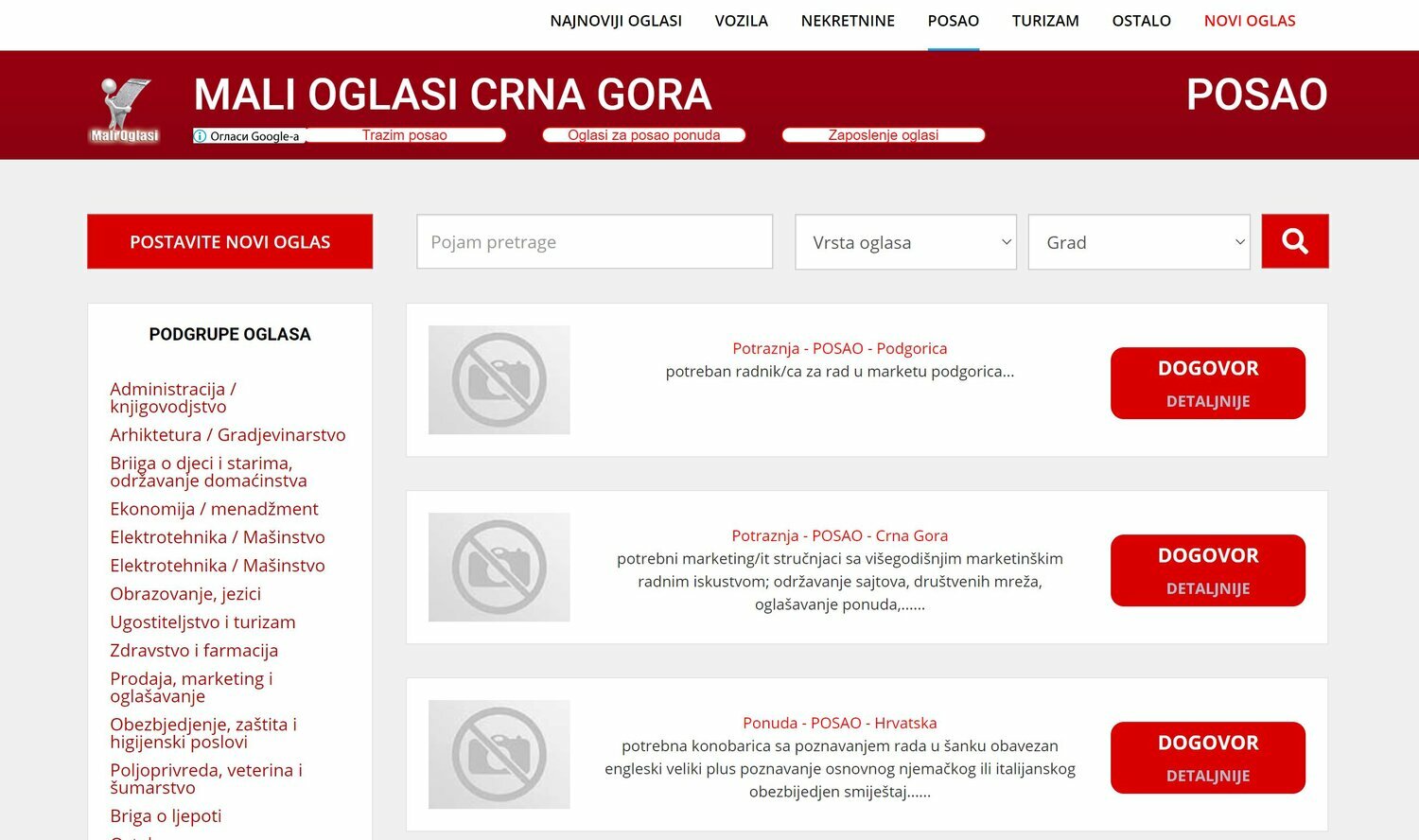Open Ponuda - POSAO - Hrvatska ad title
Screen dimensions: 1419x840
click(840, 723)
